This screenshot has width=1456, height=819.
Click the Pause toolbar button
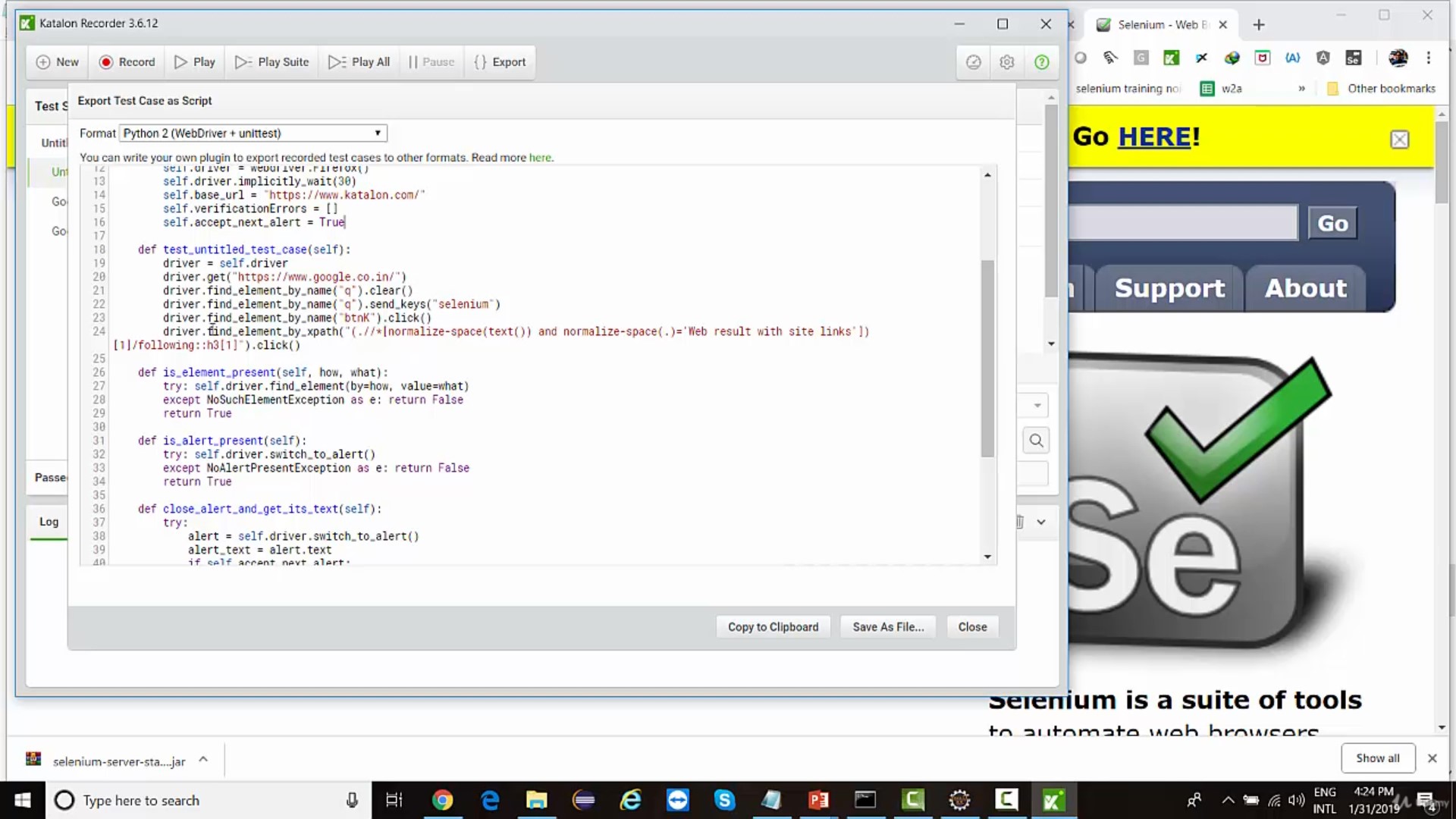coord(431,62)
